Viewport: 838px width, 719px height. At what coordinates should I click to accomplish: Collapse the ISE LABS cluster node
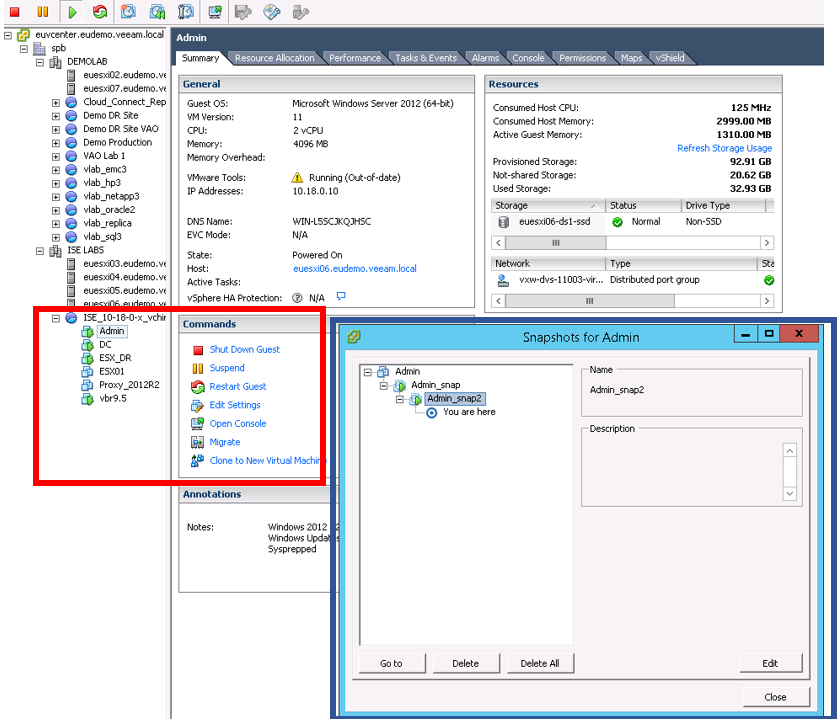[40, 251]
